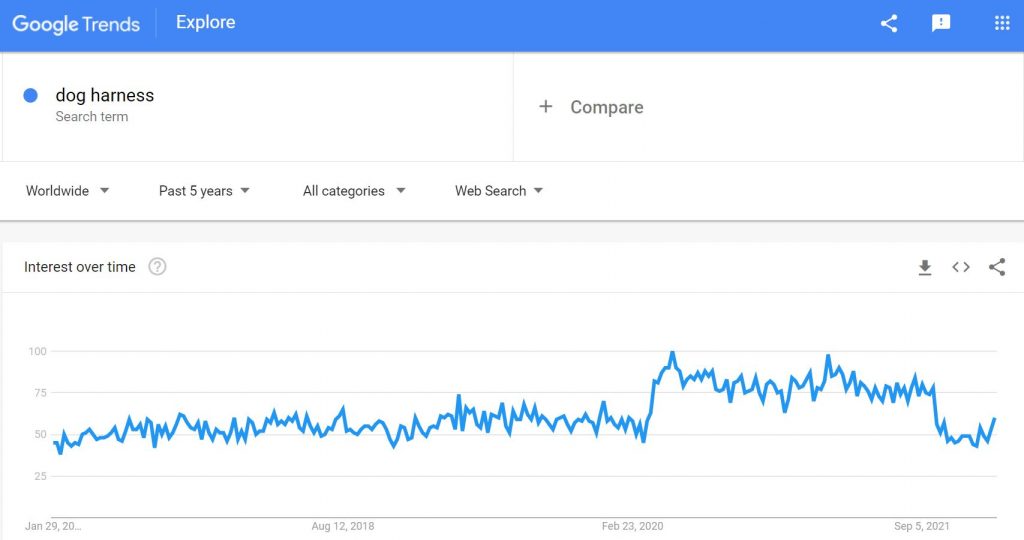Open the Past 5 years time range dropdown

pos(204,191)
